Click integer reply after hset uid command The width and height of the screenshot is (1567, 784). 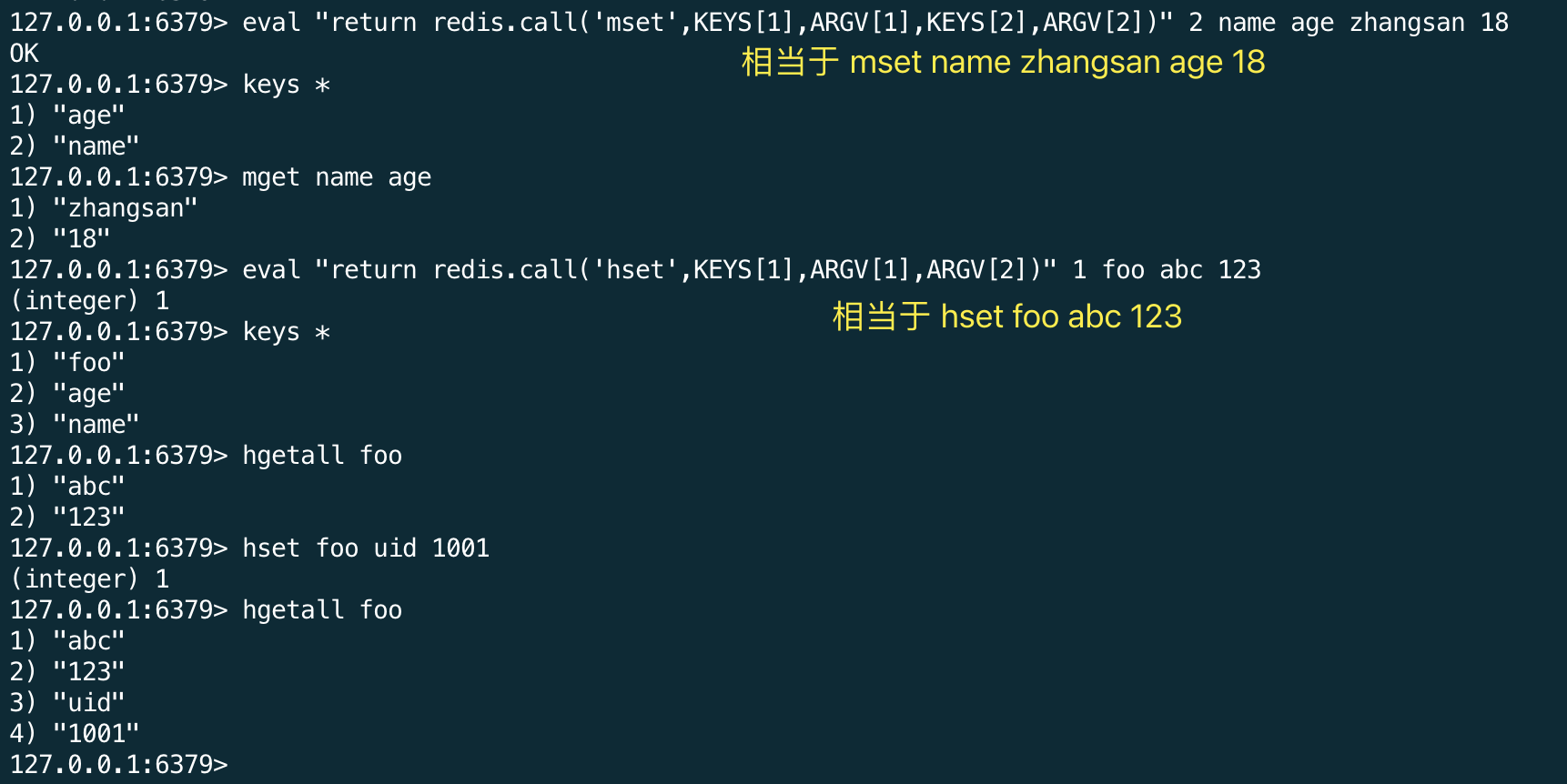pos(89,579)
